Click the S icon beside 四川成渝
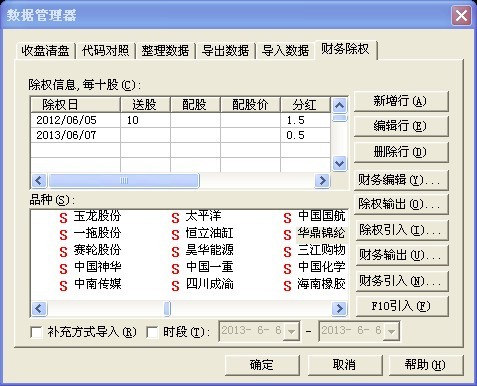 tap(176, 286)
